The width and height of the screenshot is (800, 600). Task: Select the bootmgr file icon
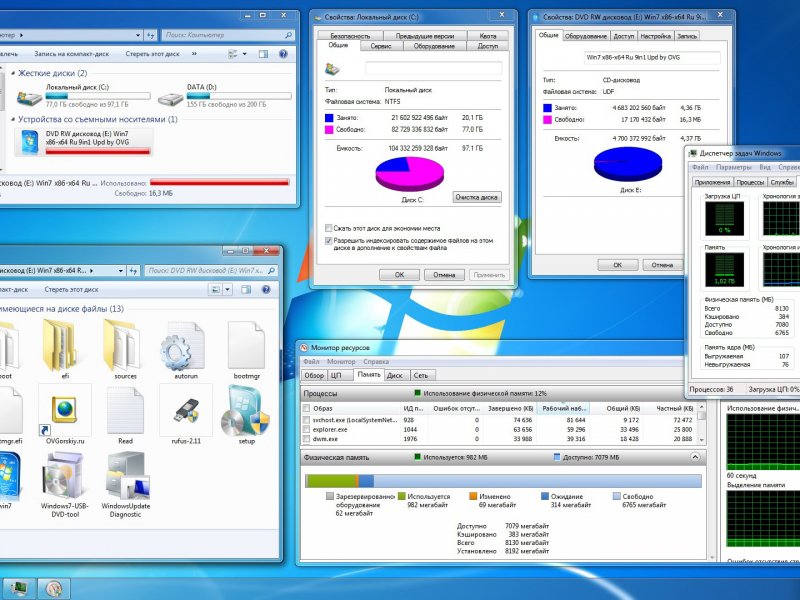coord(246,344)
